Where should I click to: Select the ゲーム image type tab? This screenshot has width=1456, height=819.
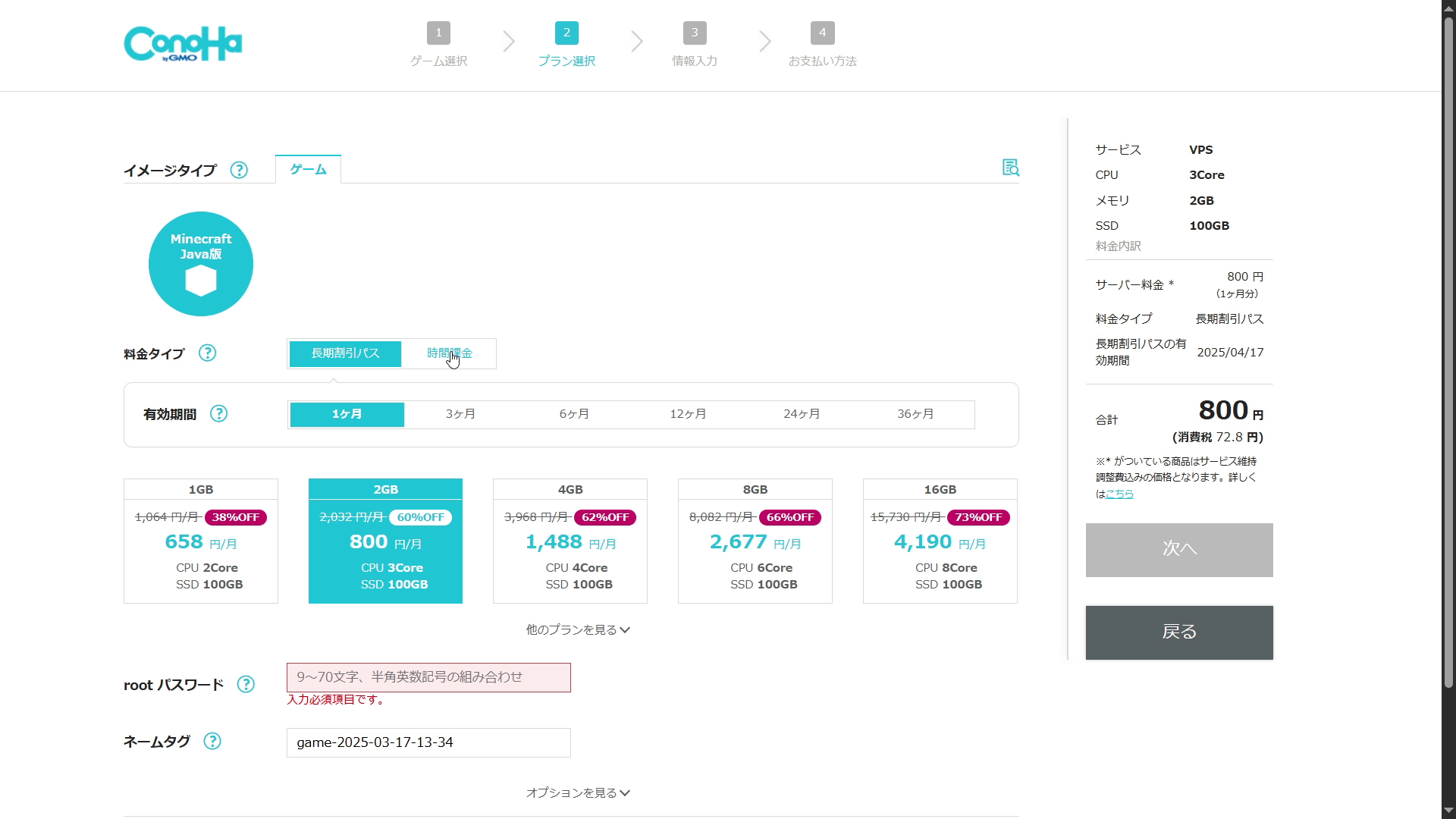click(308, 169)
